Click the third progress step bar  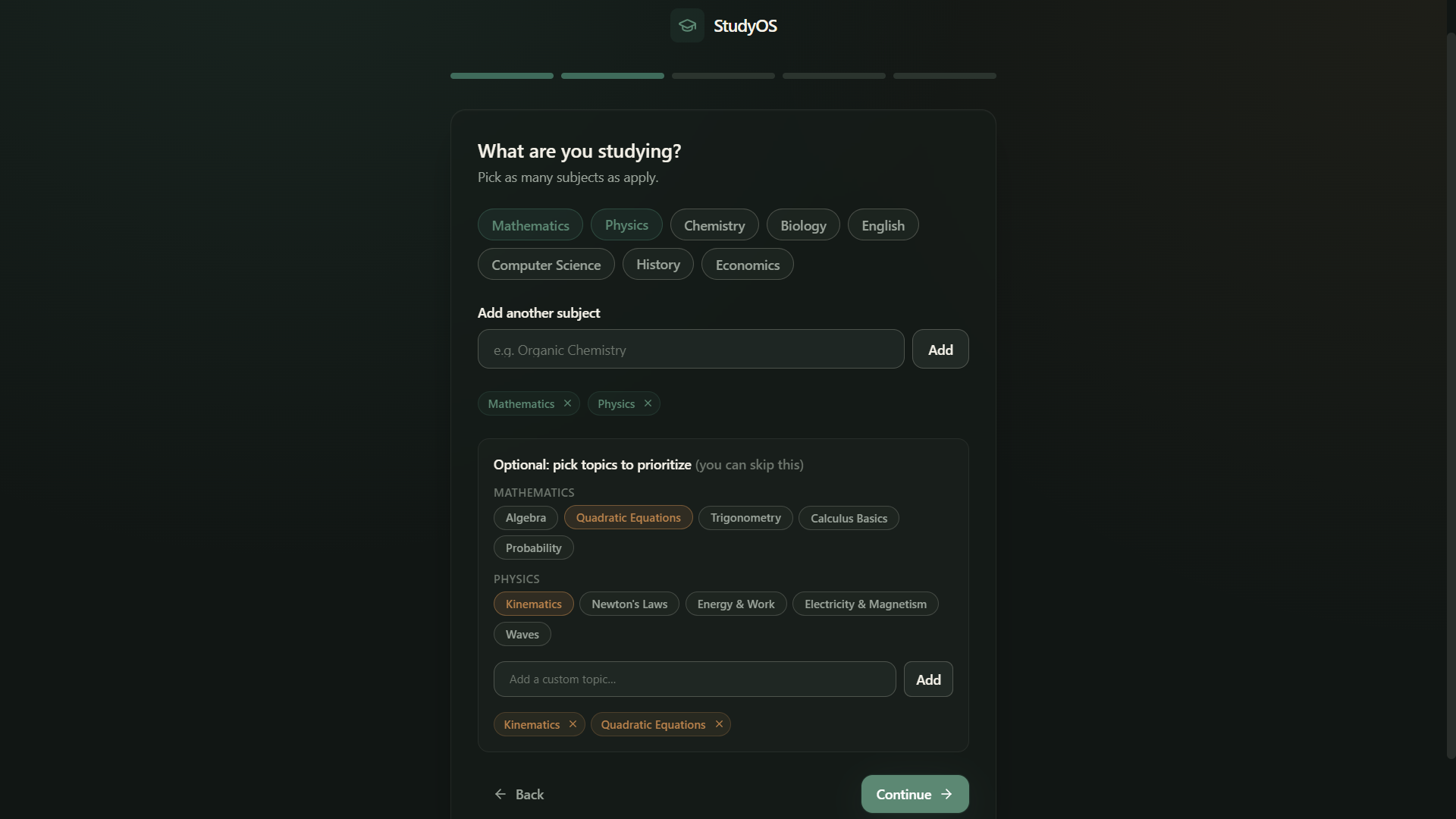click(723, 76)
